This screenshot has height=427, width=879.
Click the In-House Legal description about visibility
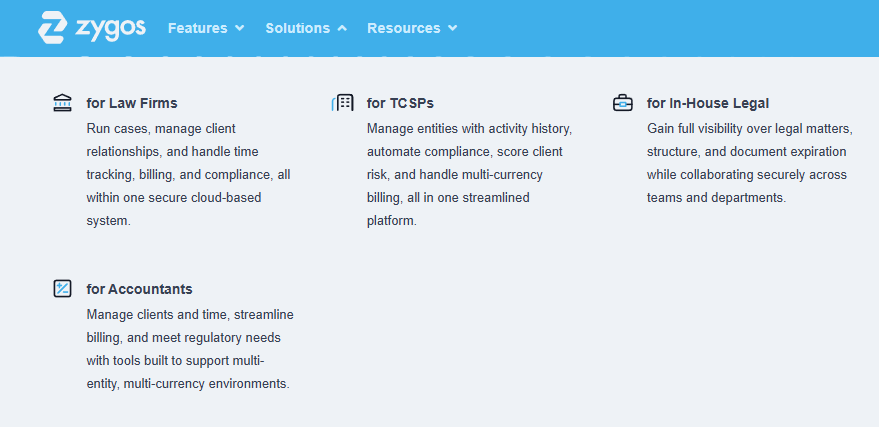point(747,163)
